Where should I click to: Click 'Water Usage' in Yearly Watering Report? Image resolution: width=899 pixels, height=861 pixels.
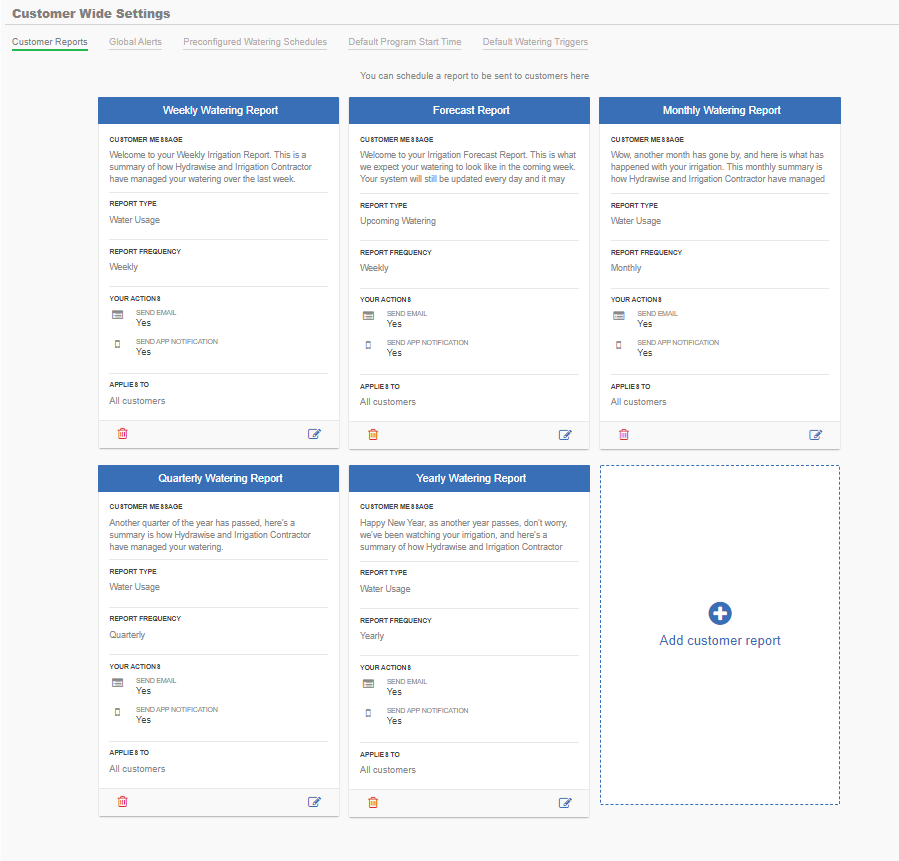pos(385,589)
